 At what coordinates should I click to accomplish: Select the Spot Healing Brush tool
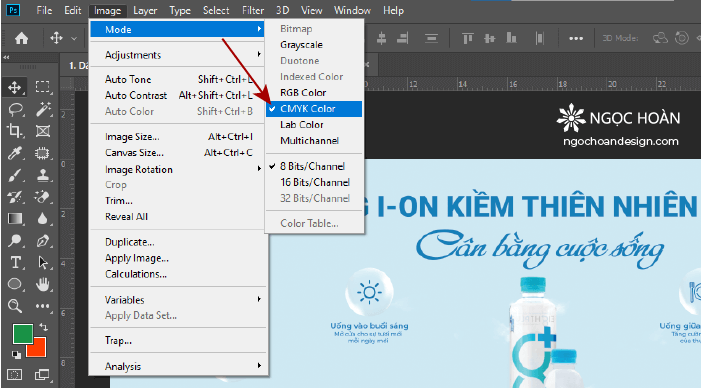coord(43,153)
